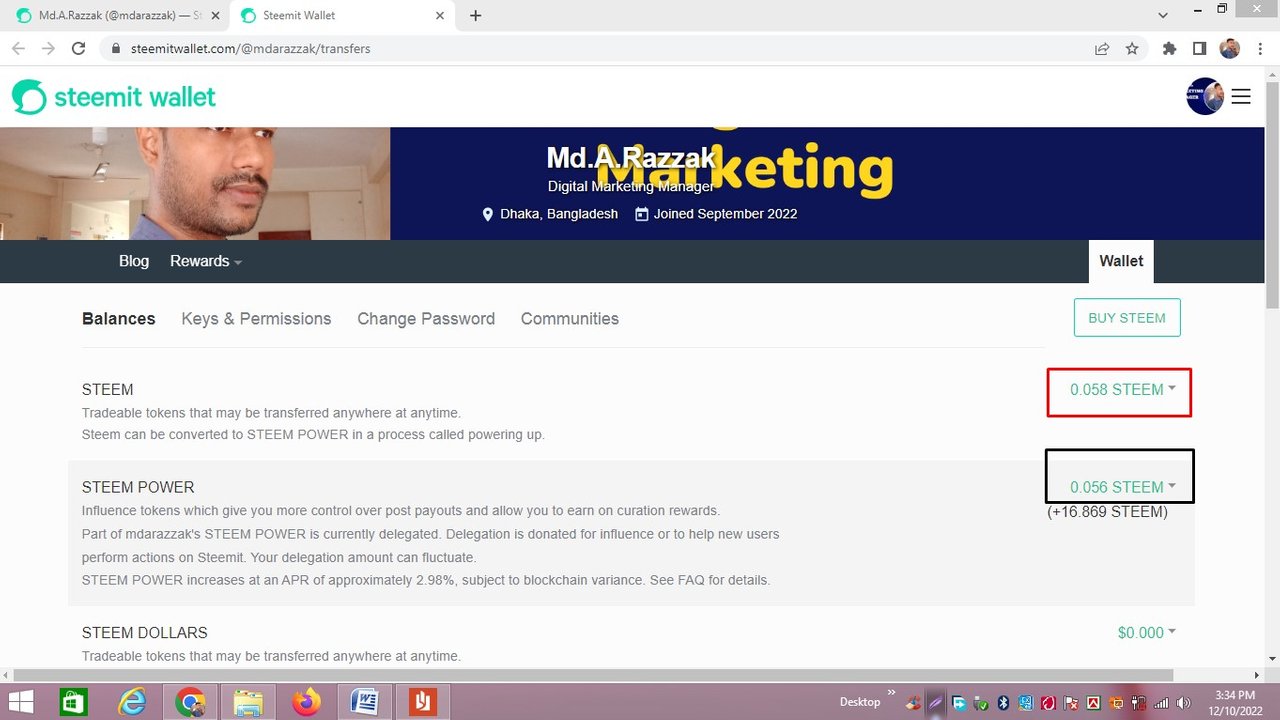This screenshot has height=720, width=1280.
Task: Click the Steemit Wallet logo
Action: (x=114, y=97)
